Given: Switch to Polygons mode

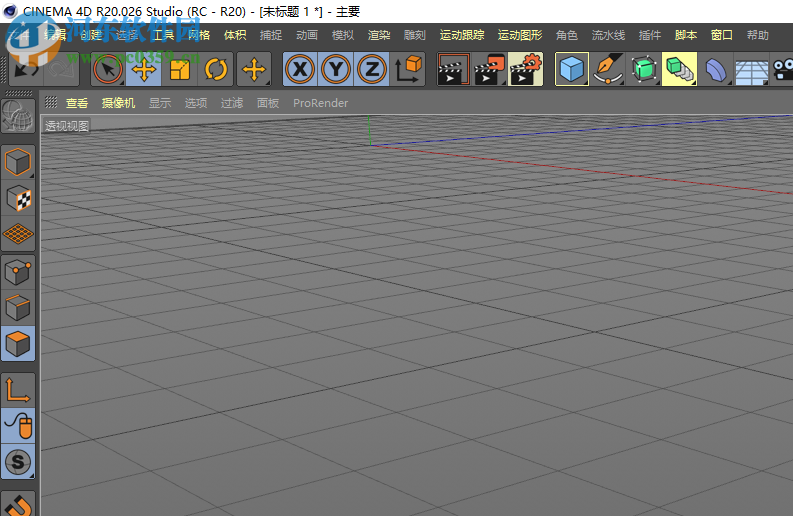Looking at the screenshot, I should click(x=18, y=343).
